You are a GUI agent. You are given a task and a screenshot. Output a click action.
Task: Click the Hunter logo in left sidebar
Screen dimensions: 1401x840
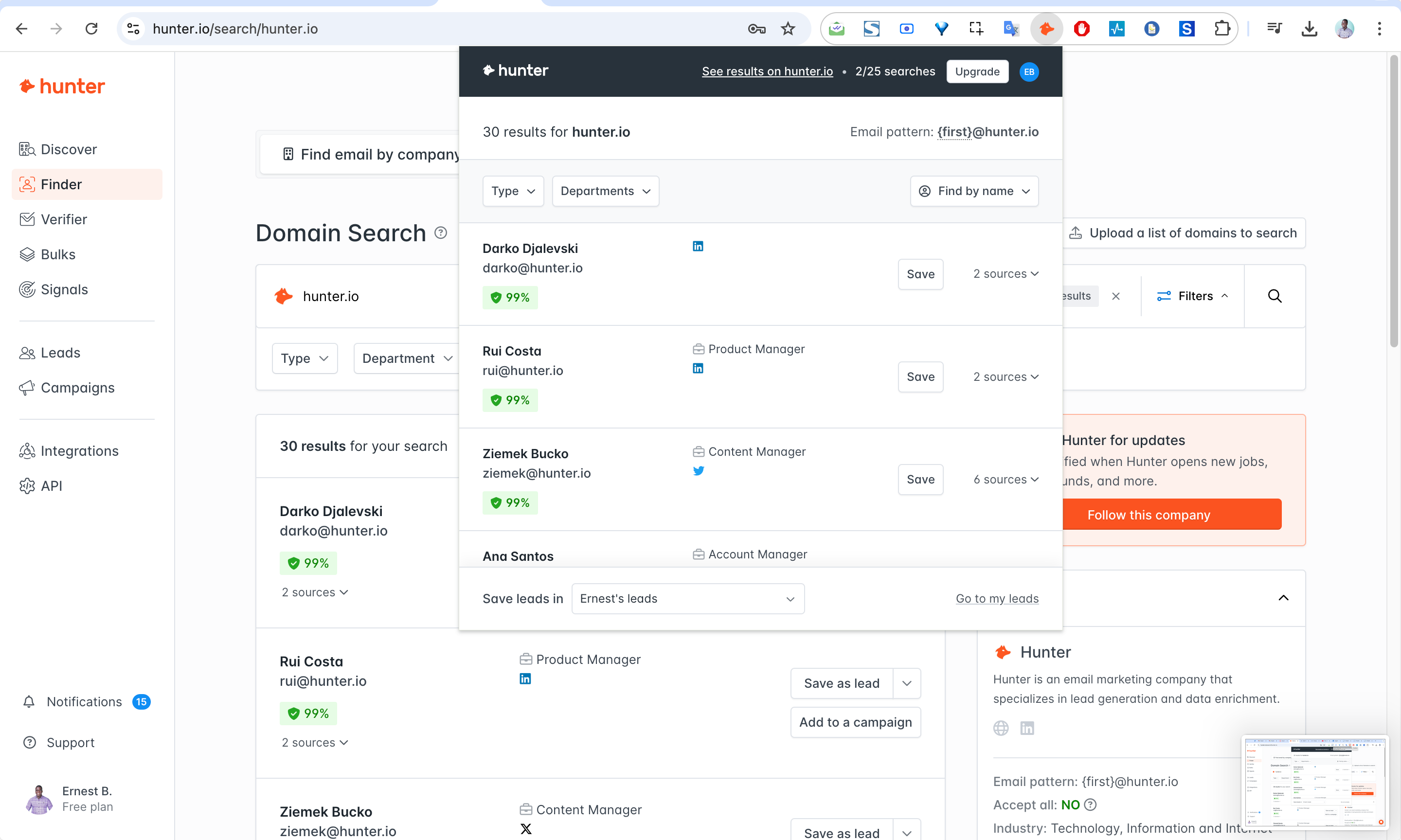tap(62, 86)
